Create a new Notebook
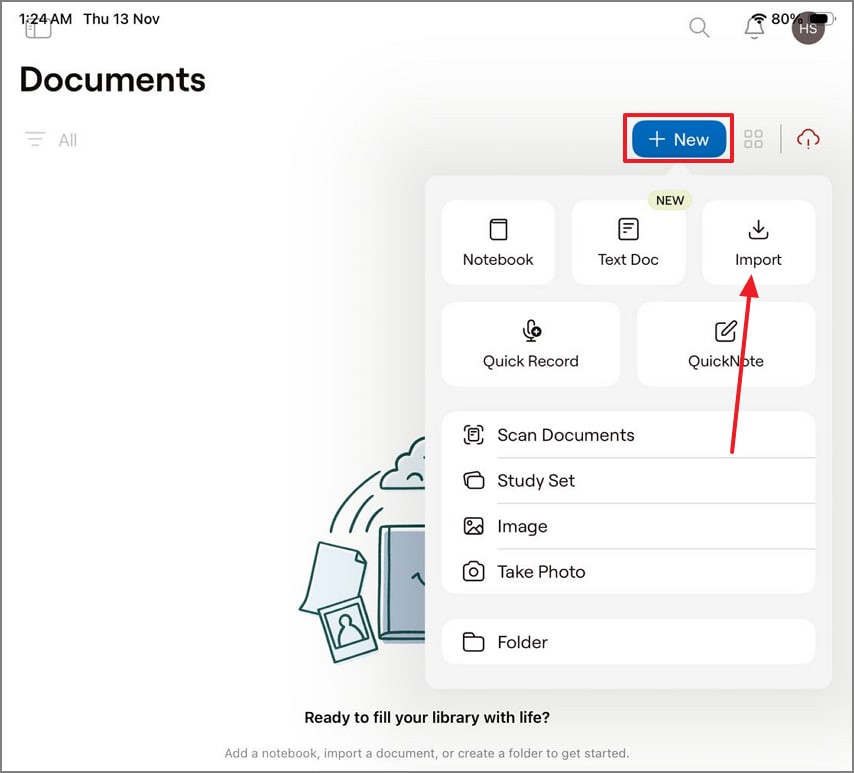The height and width of the screenshot is (773, 854). pyautogui.click(x=497, y=242)
